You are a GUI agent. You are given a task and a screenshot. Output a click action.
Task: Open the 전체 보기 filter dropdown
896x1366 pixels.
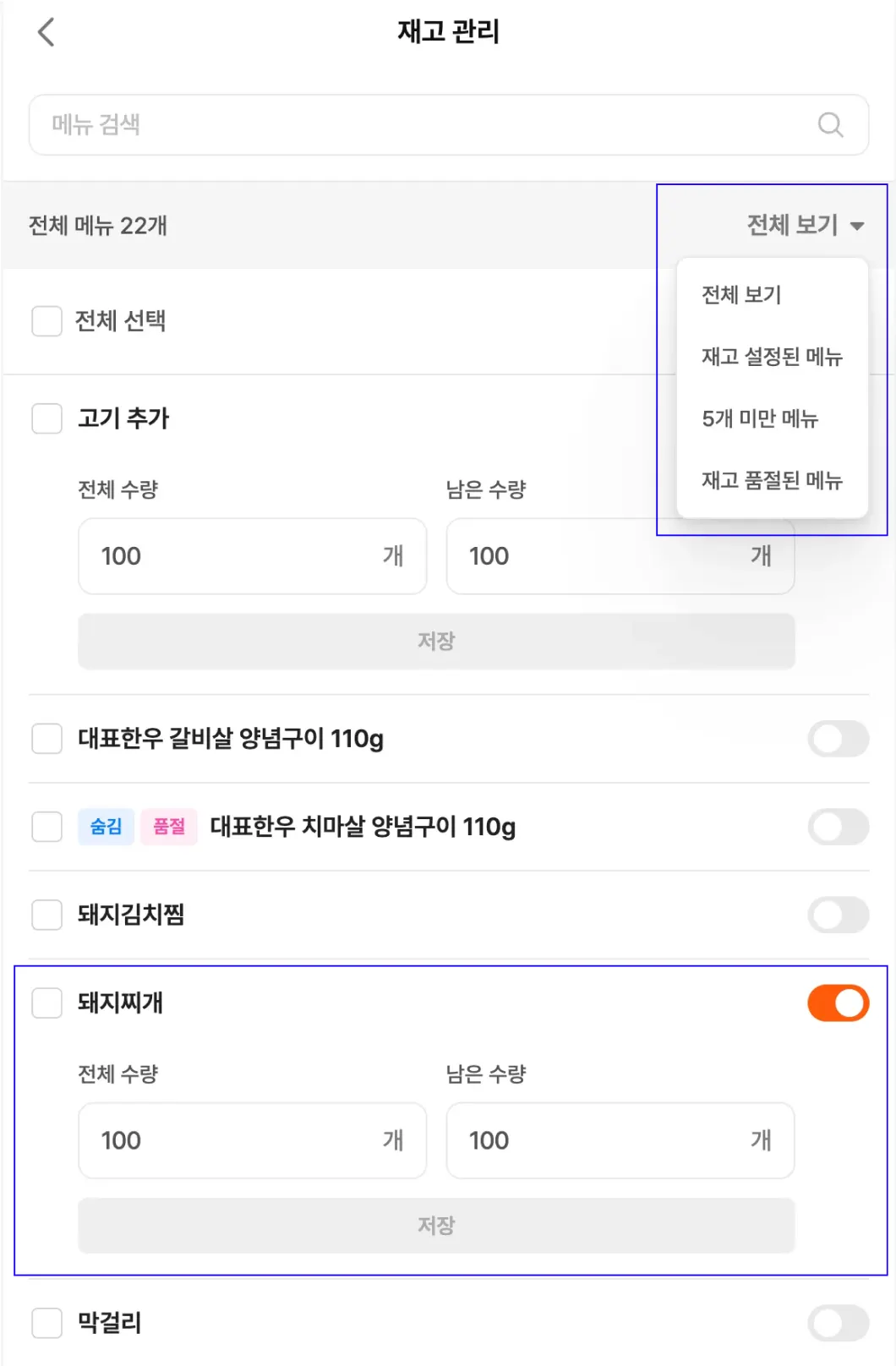(x=805, y=225)
